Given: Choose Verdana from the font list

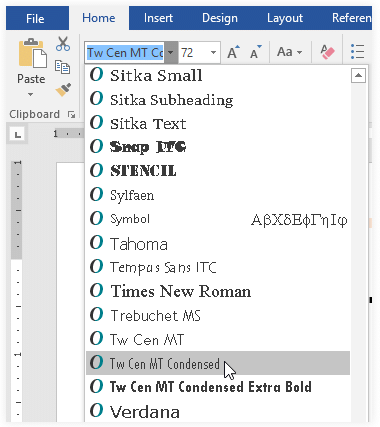Looking at the screenshot, I should tap(218, 411).
